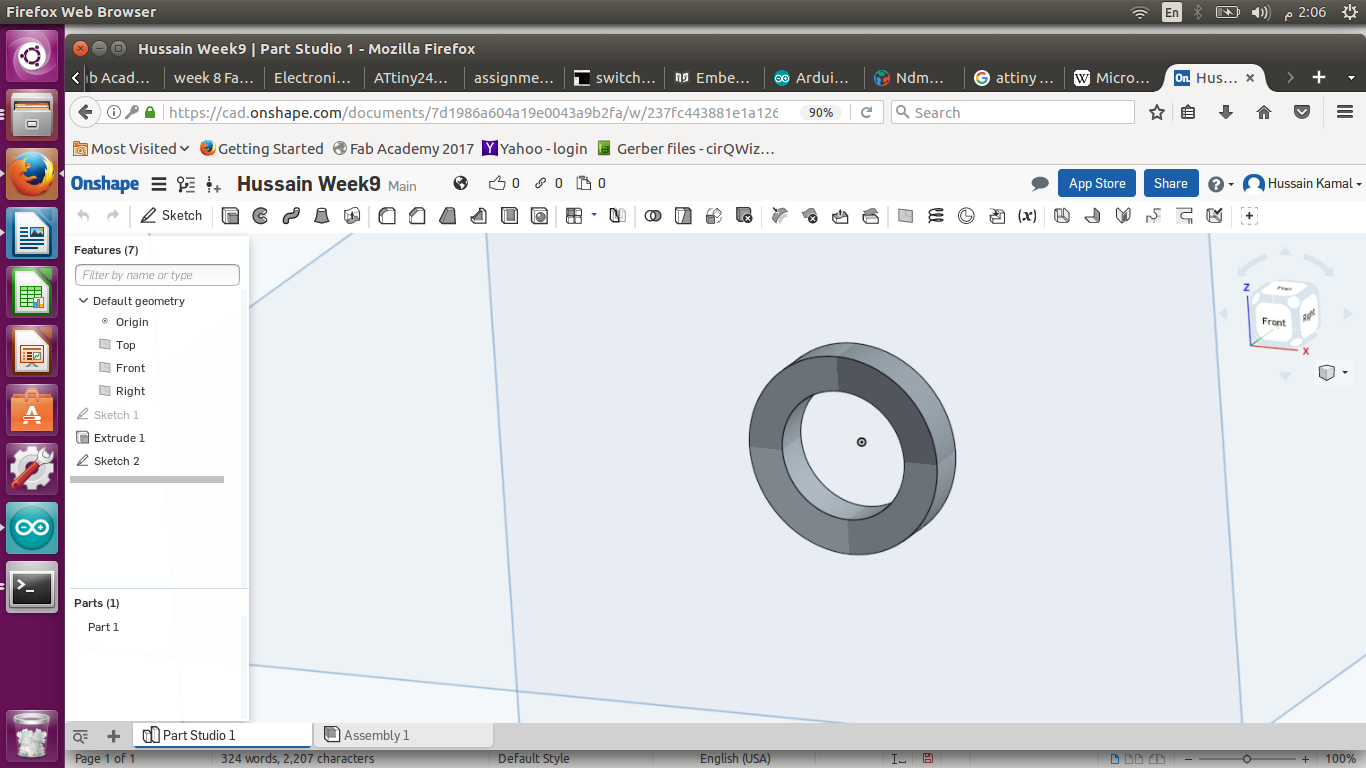Image resolution: width=1366 pixels, height=768 pixels.
Task: Select the Plane tool
Action: coord(905,215)
